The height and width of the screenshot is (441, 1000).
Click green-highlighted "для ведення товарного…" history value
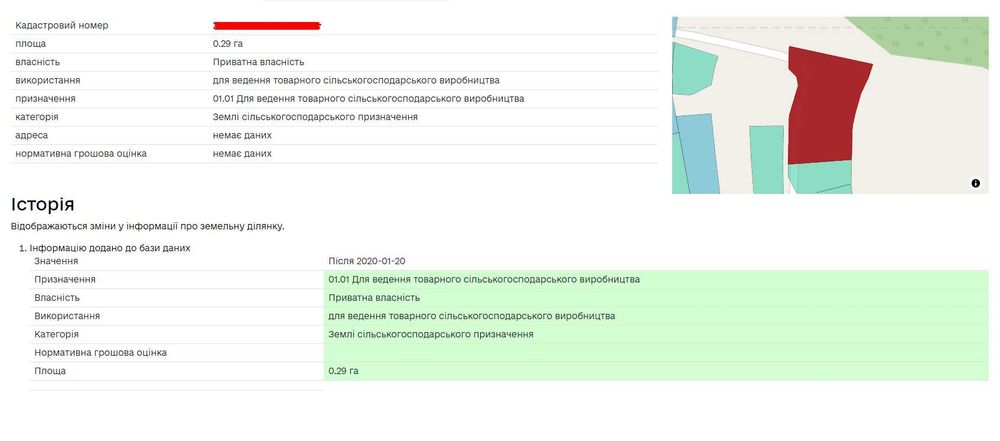pyautogui.click(x=472, y=316)
